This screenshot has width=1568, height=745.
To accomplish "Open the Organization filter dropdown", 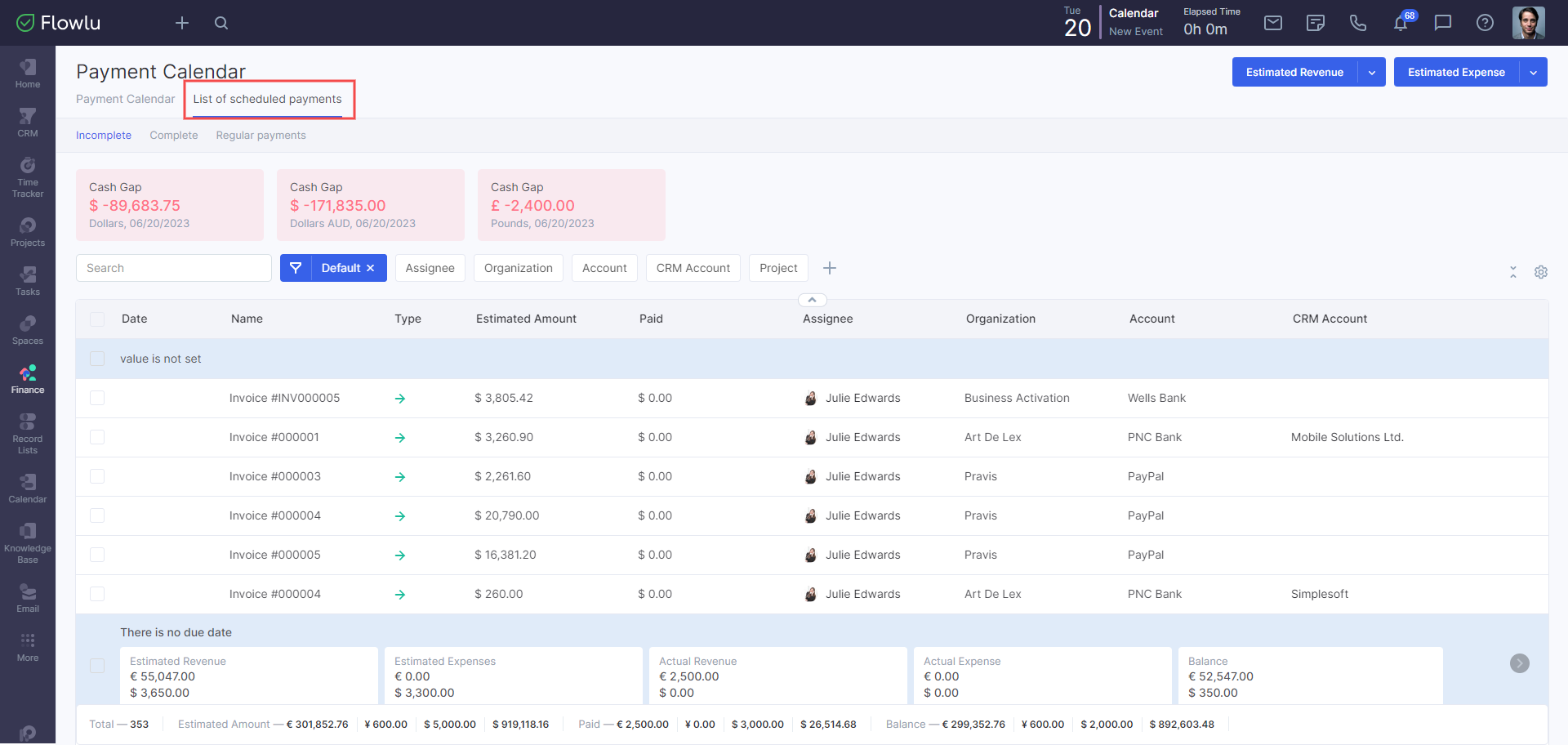I will [x=518, y=268].
